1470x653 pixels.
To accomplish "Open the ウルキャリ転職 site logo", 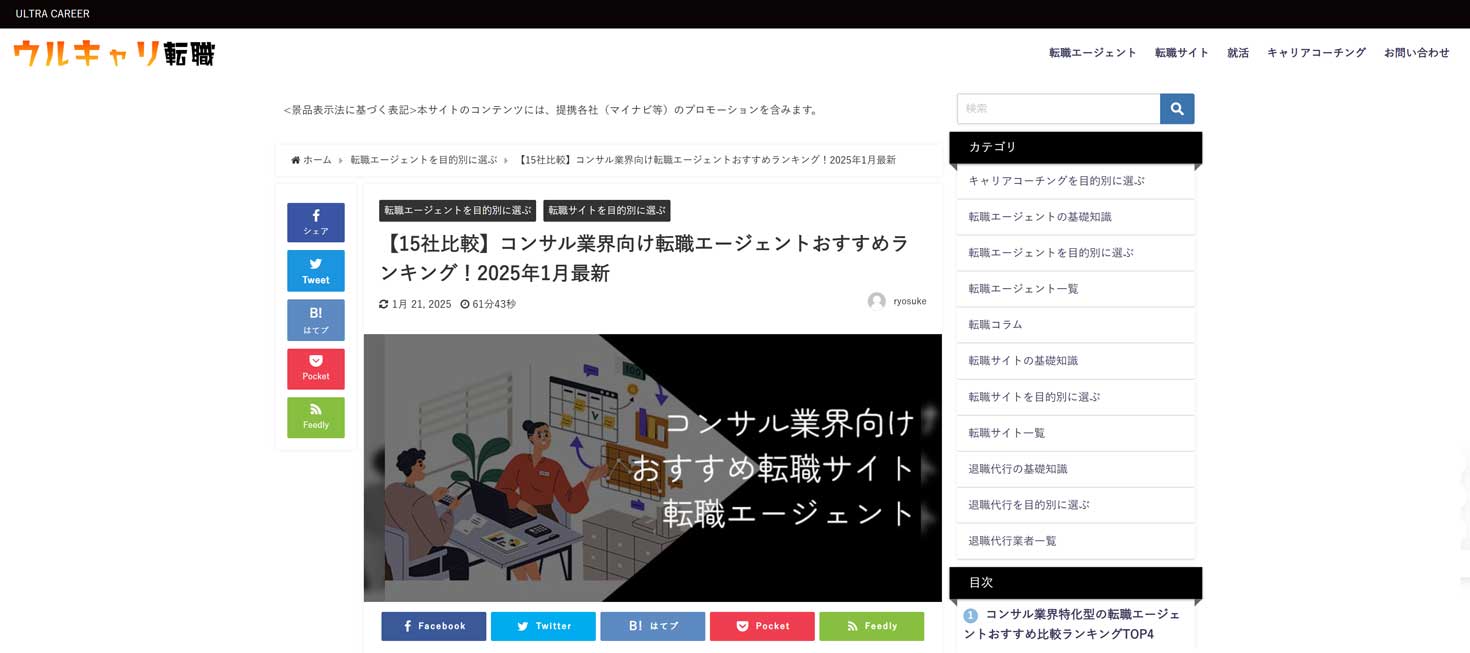I will pyautogui.click(x=114, y=53).
